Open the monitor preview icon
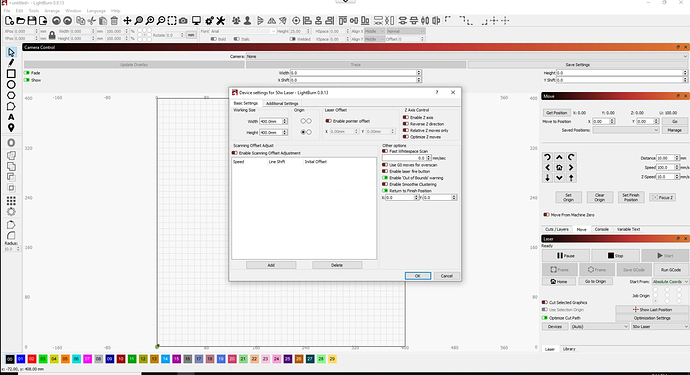 pos(196,21)
